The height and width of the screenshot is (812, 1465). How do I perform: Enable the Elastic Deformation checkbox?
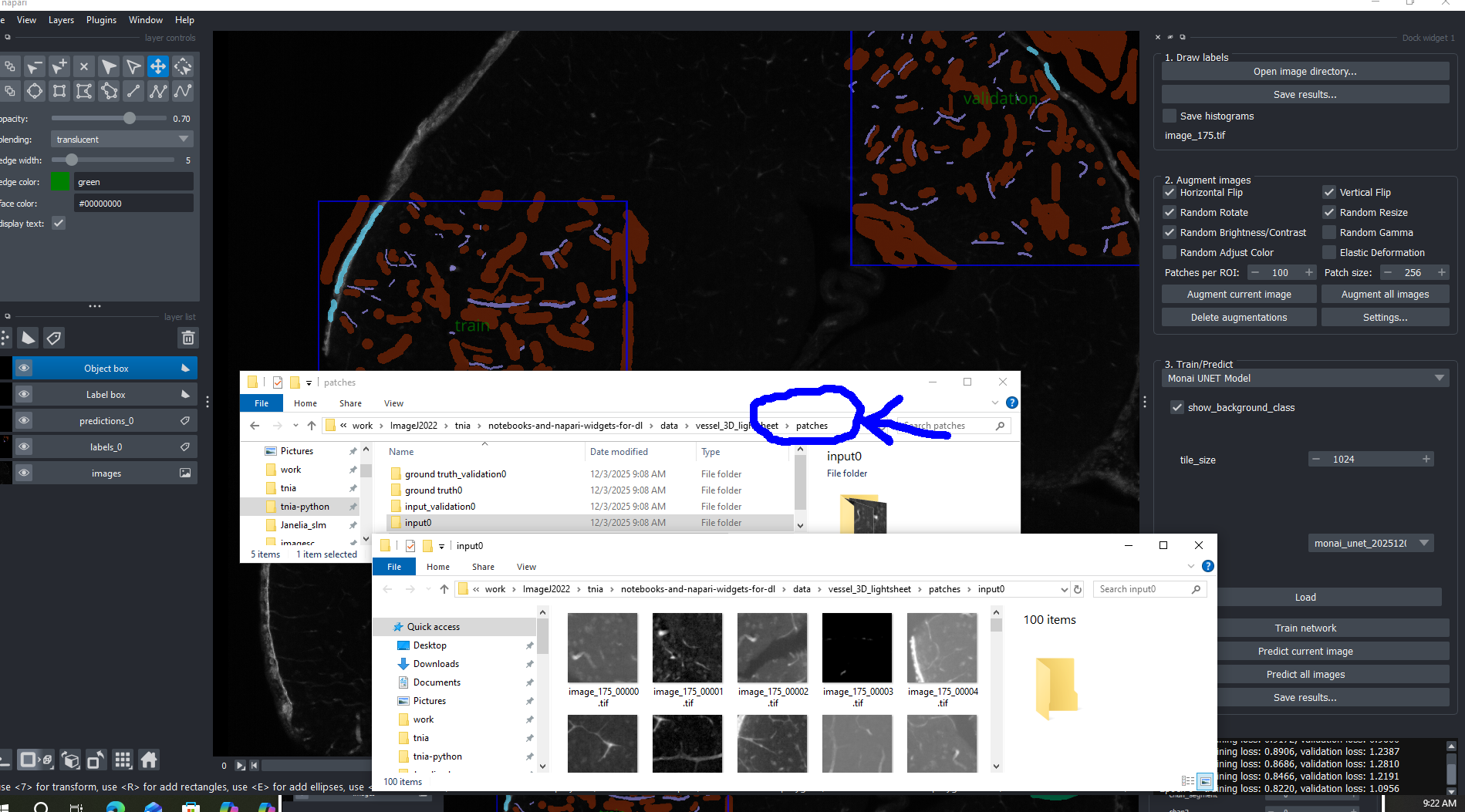pos(1329,253)
